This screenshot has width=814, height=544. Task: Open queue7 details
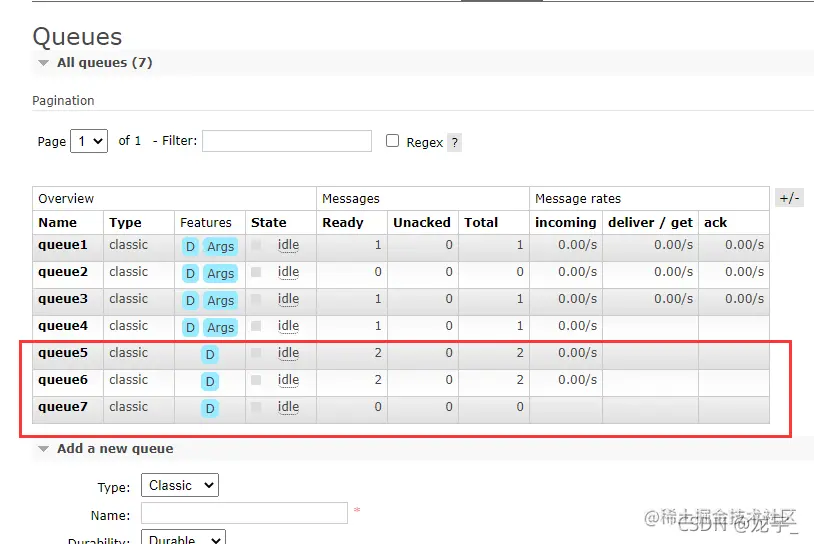(x=63, y=407)
